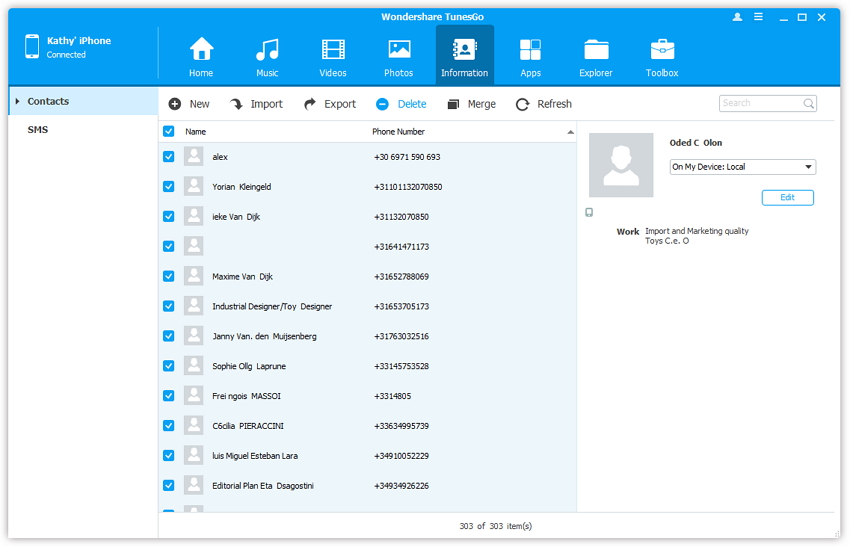Image resolution: width=850 pixels, height=547 pixels.
Task: Uncheck the contact alex checkbox
Action: [168, 157]
